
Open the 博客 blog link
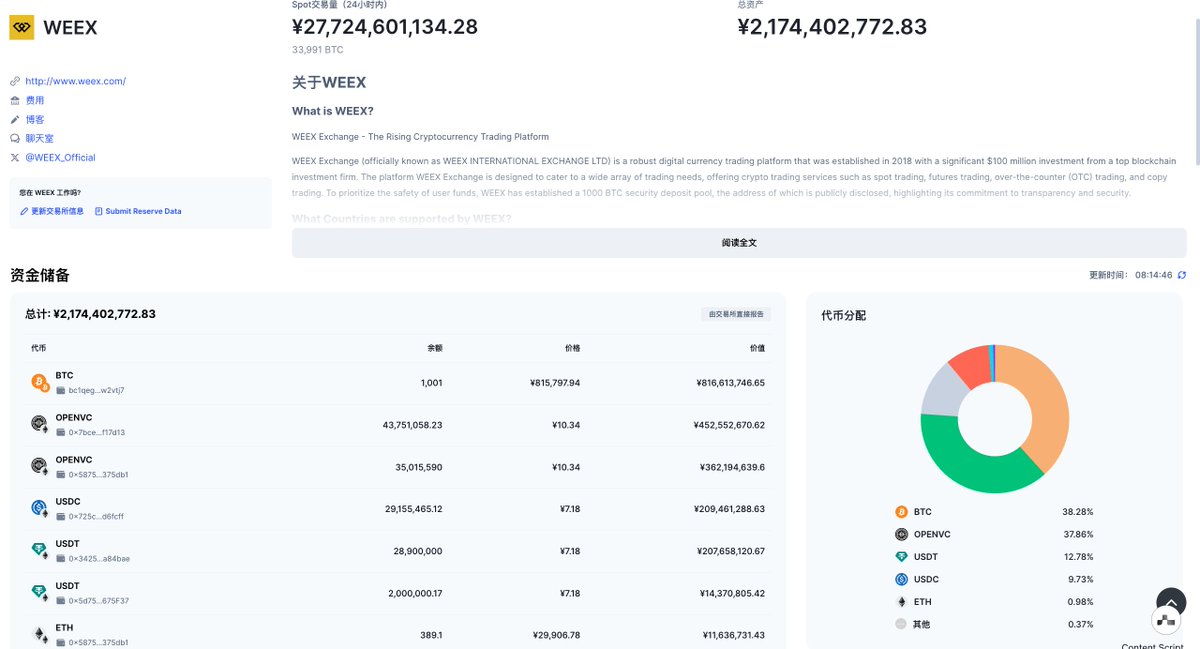point(35,119)
